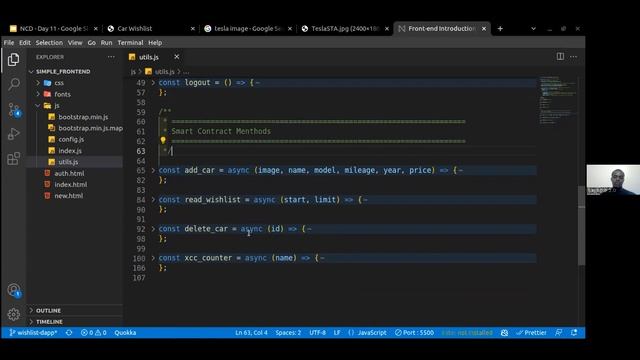
Task: Open the Terminal menu
Action: 131,42
